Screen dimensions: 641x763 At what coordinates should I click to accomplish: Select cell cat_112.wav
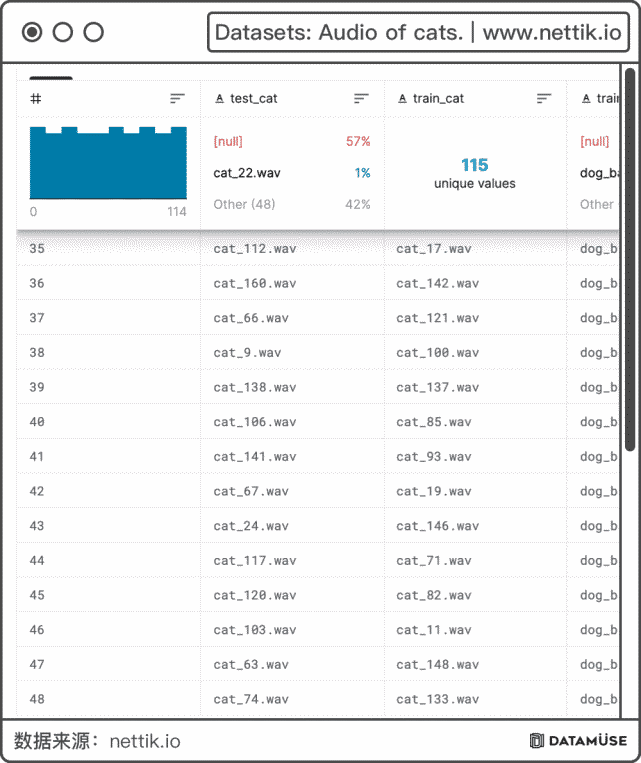(x=255, y=249)
